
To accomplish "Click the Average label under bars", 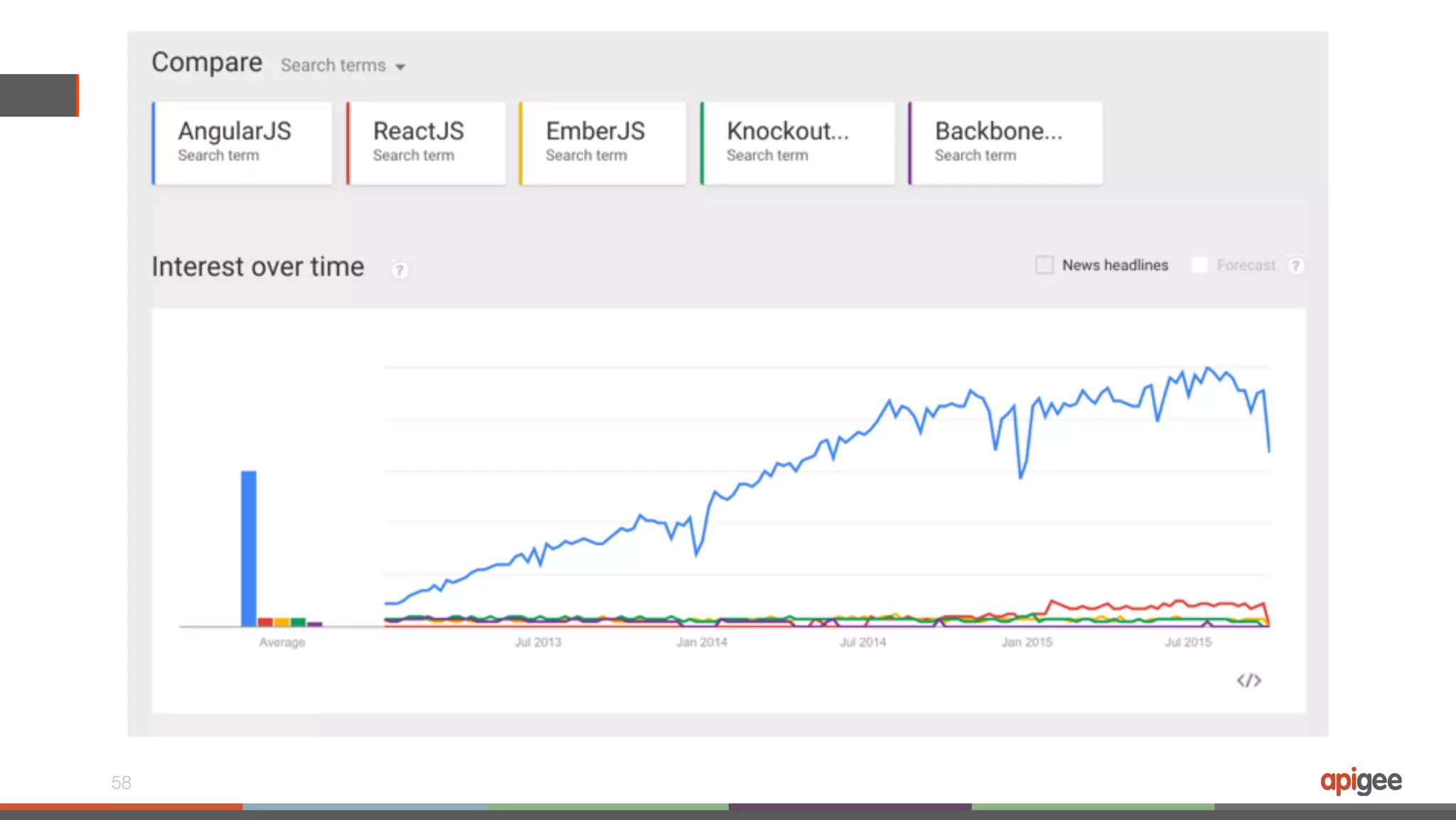I will coord(282,642).
